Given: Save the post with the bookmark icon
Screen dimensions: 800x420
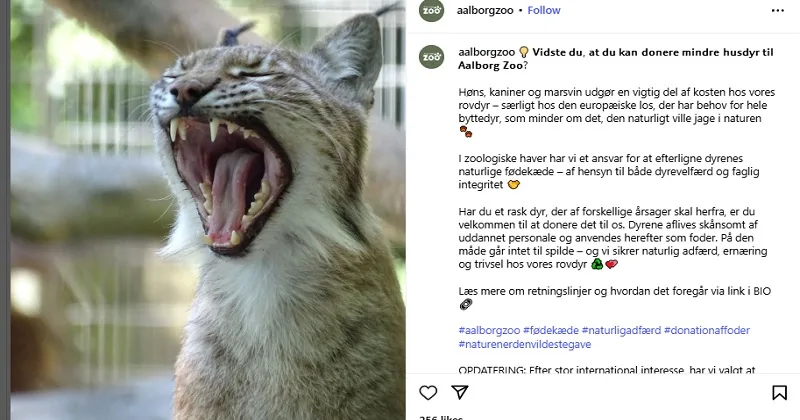Looking at the screenshot, I should point(779,392).
